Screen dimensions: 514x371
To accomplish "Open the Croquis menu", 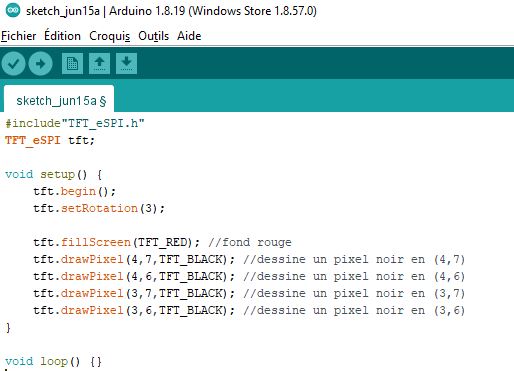I will point(110,36).
